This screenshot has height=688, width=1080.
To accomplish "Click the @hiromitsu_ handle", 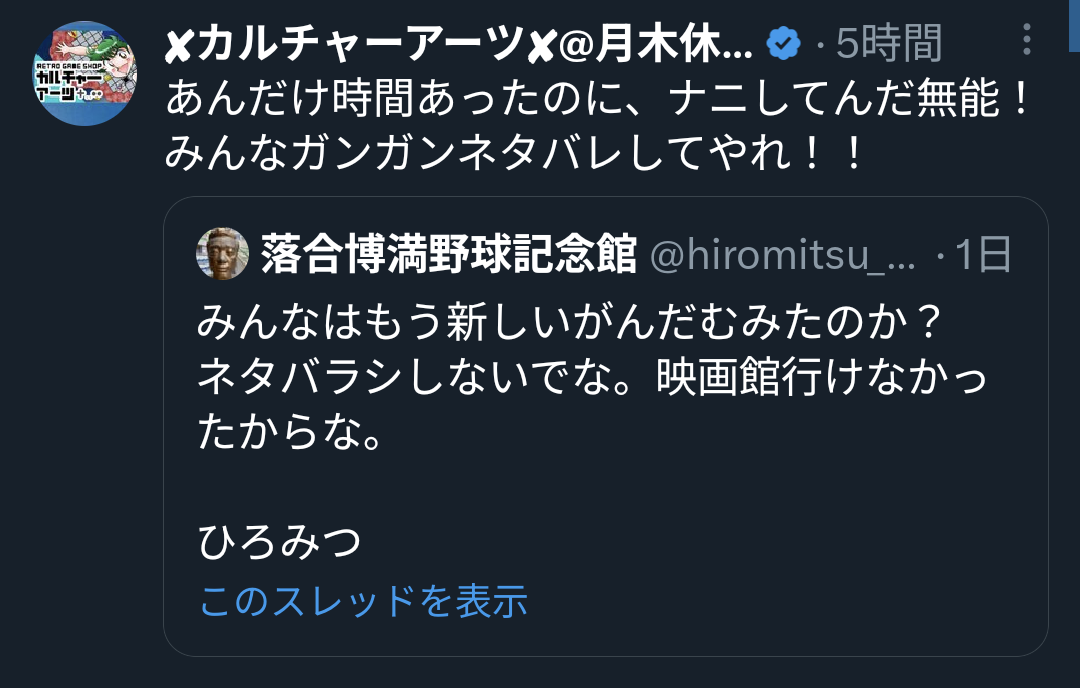I will pos(783,255).
